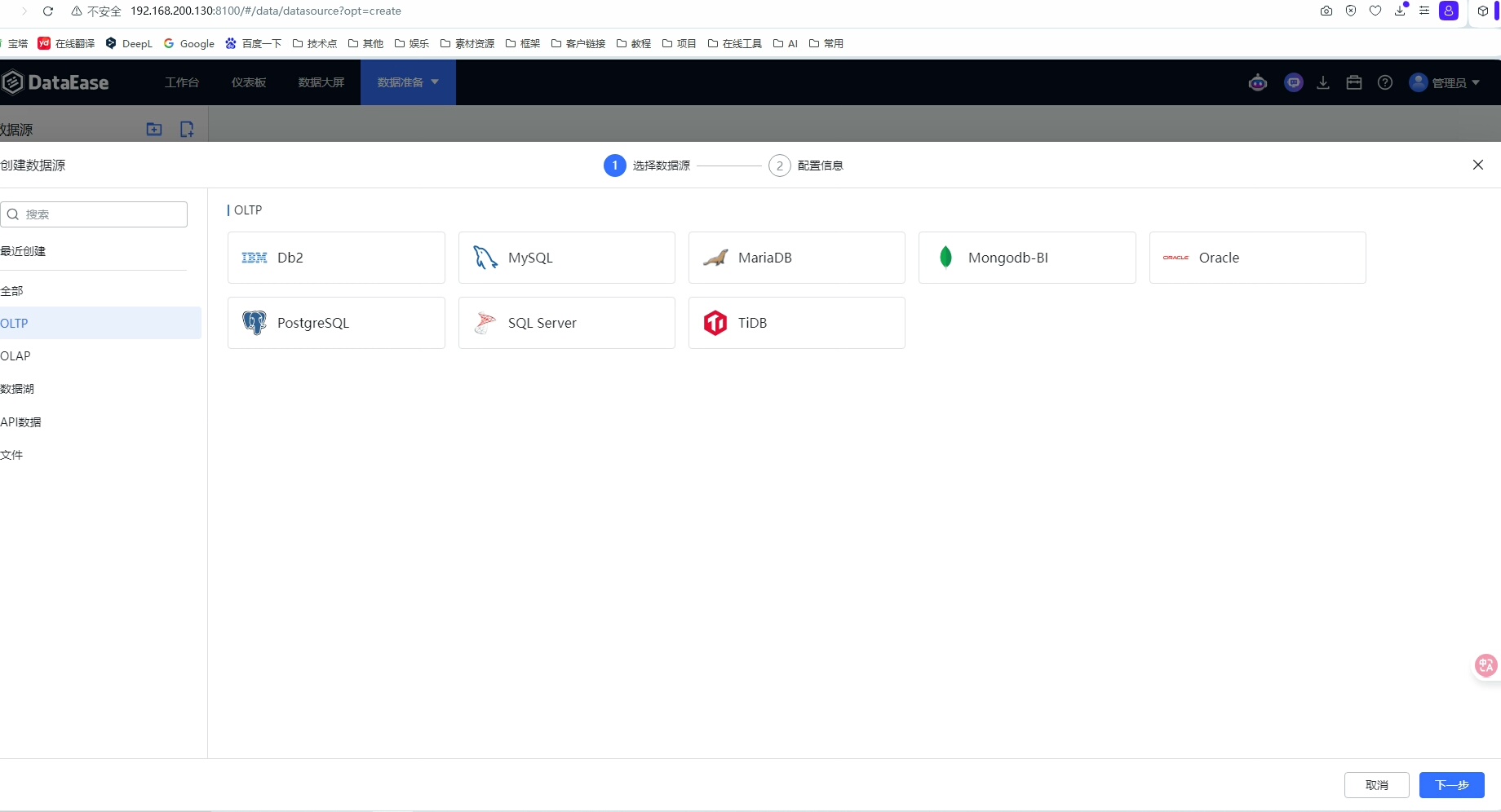Image resolution: width=1501 pixels, height=812 pixels.
Task: Click the 最近创建 section label
Action: [x=23, y=251]
